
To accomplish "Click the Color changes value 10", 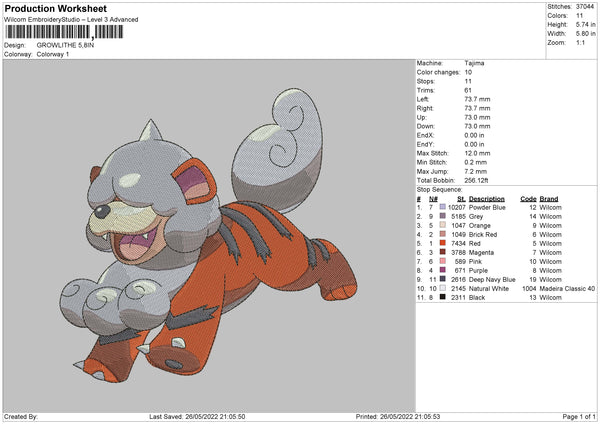I will [x=468, y=72].
